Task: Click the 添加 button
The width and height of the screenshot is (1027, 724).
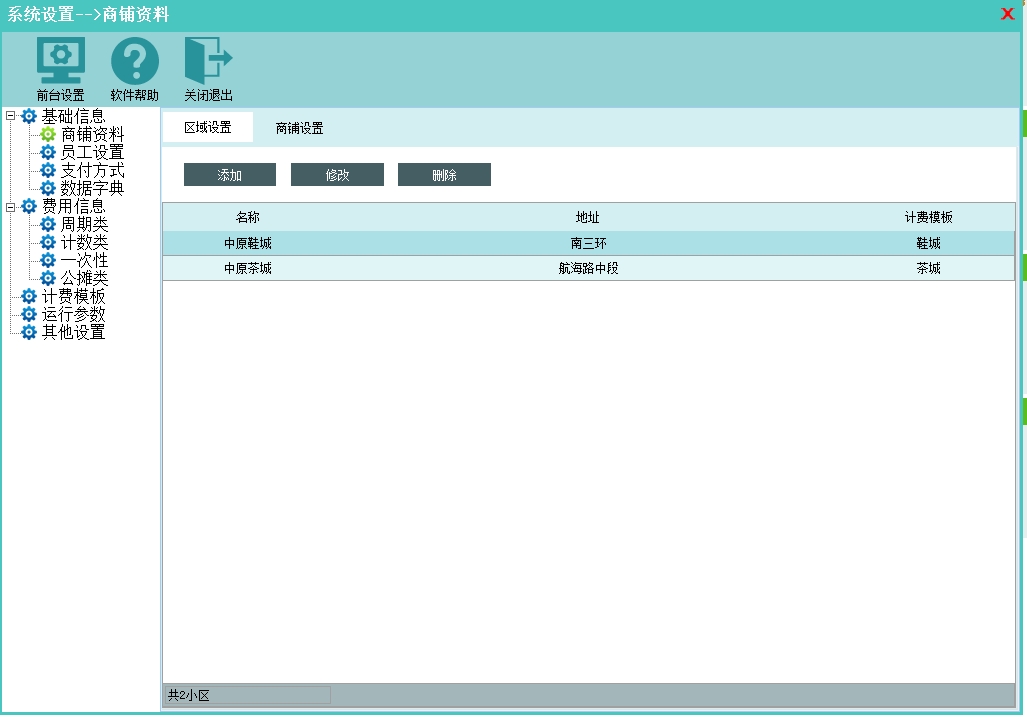Action: click(x=229, y=175)
